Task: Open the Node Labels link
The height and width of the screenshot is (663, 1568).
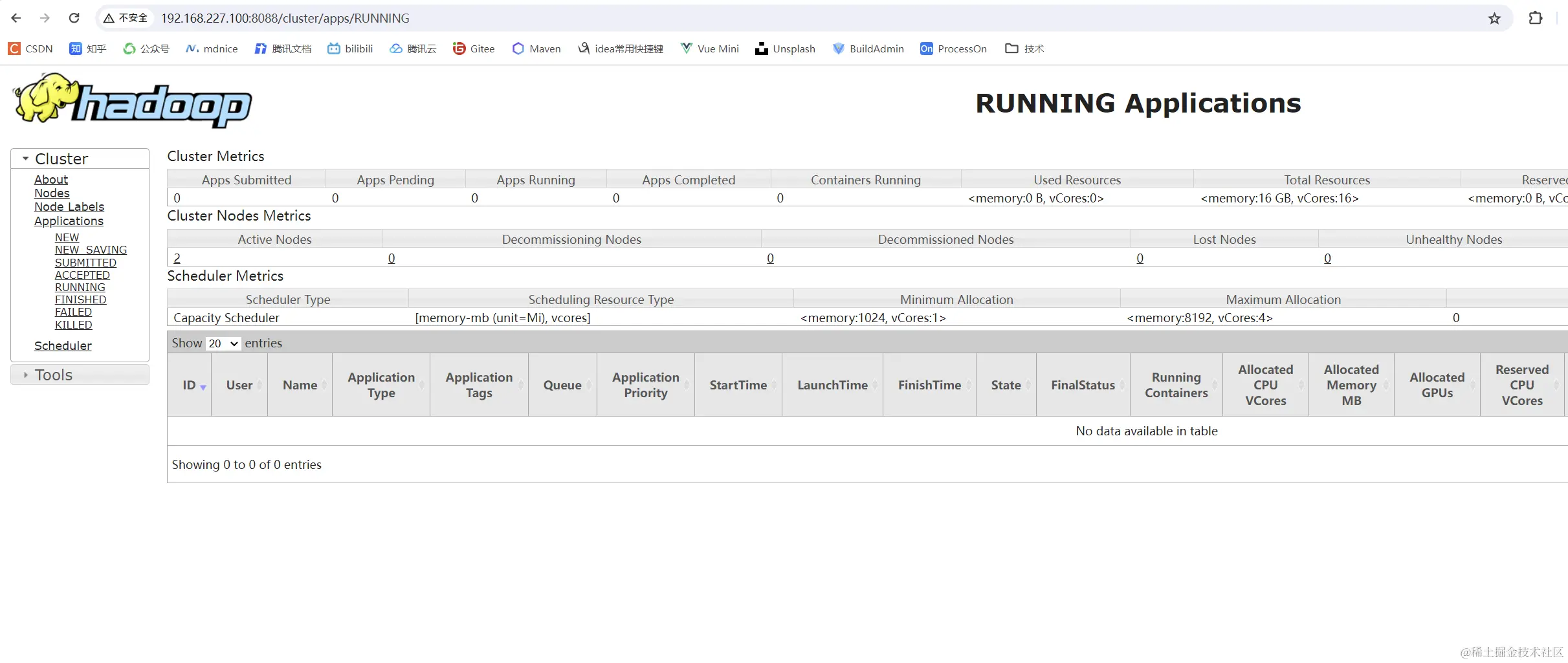Action: tap(69, 206)
